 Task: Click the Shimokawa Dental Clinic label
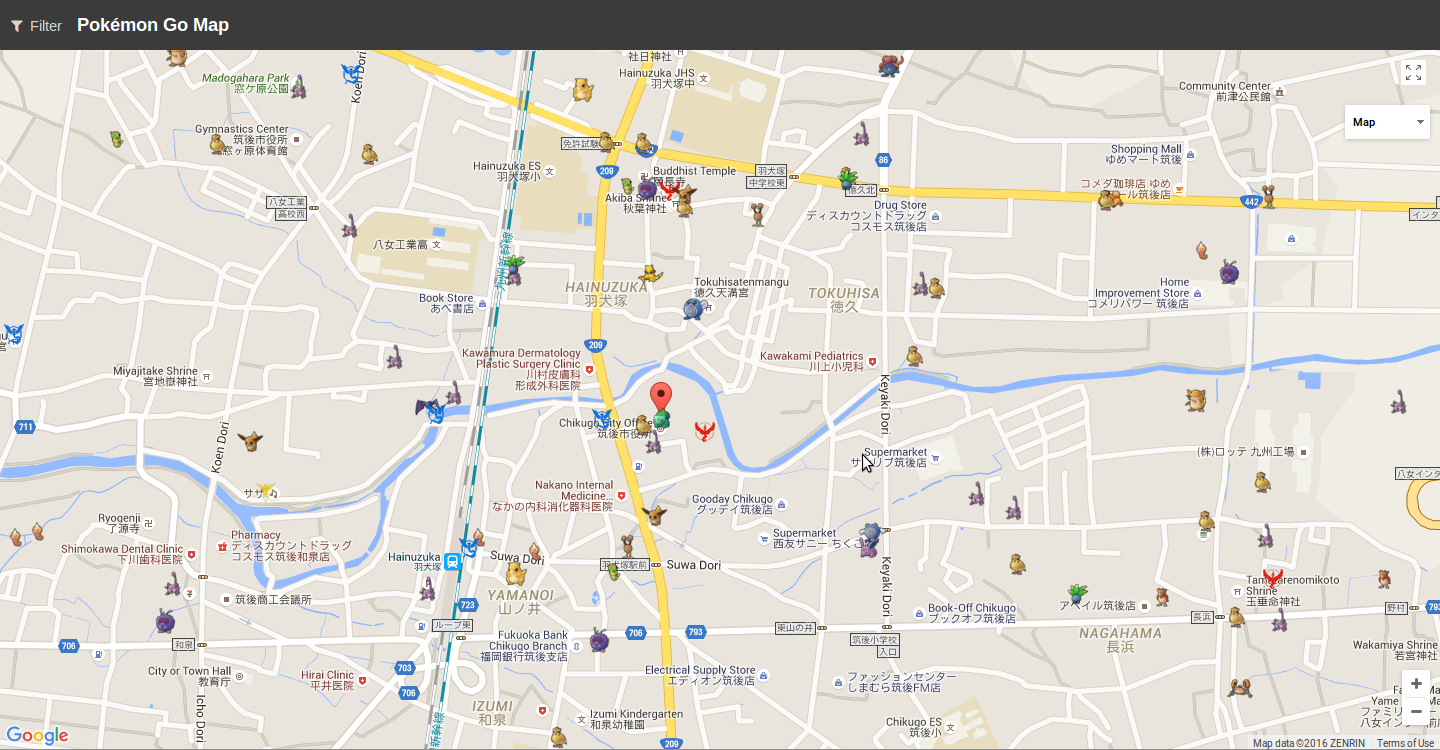click(x=122, y=554)
